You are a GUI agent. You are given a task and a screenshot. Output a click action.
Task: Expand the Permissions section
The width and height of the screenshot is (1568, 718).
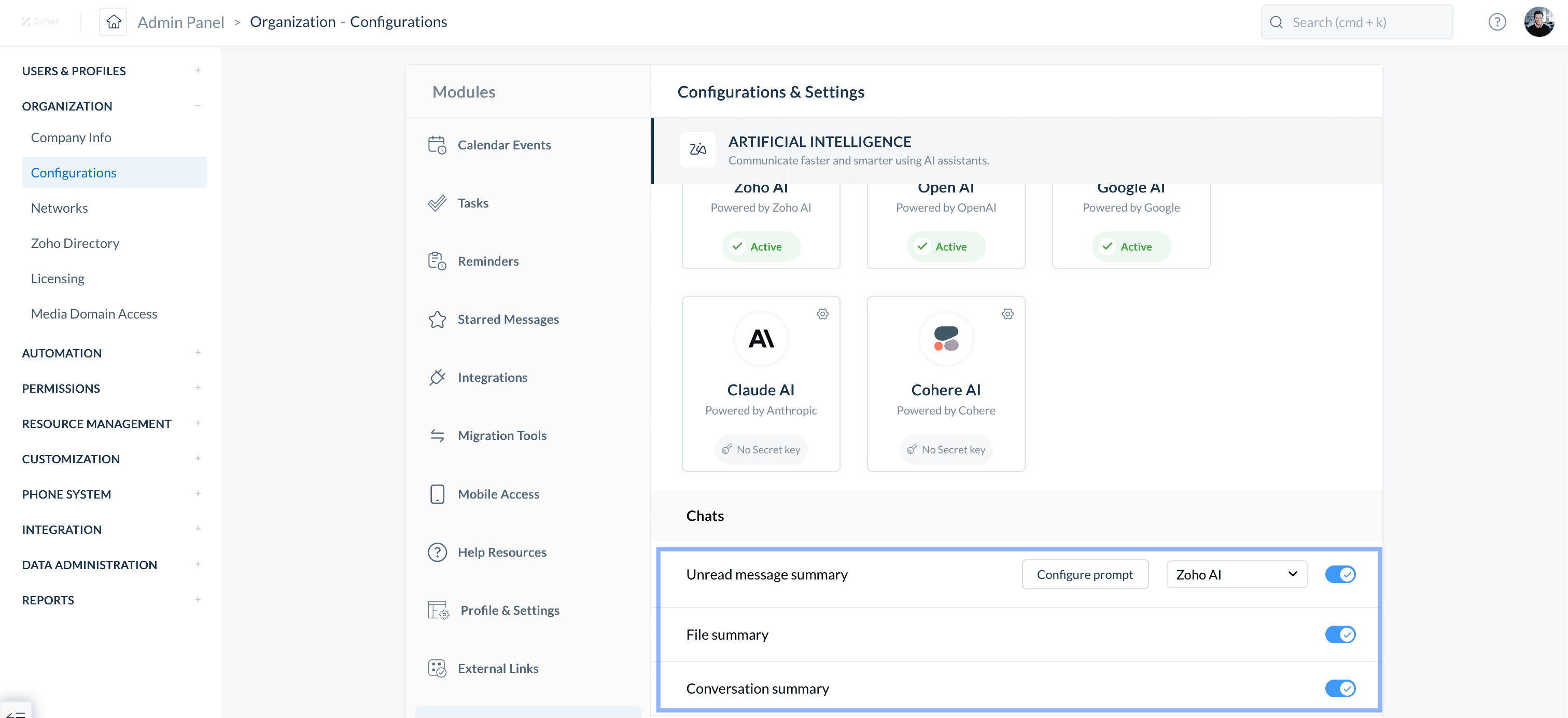pos(198,388)
